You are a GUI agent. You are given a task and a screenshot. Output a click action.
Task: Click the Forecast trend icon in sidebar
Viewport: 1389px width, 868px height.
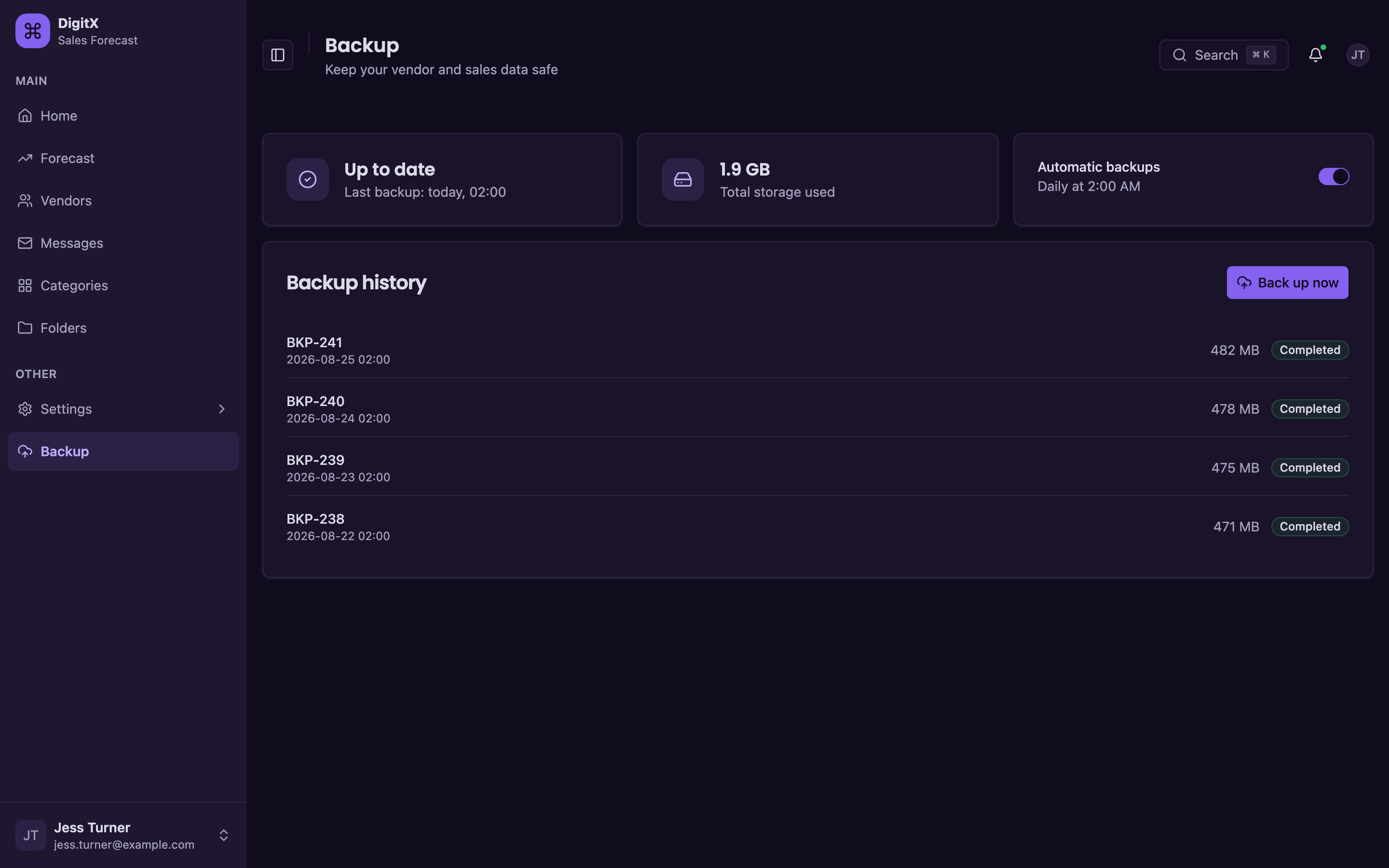(x=25, y=158)
